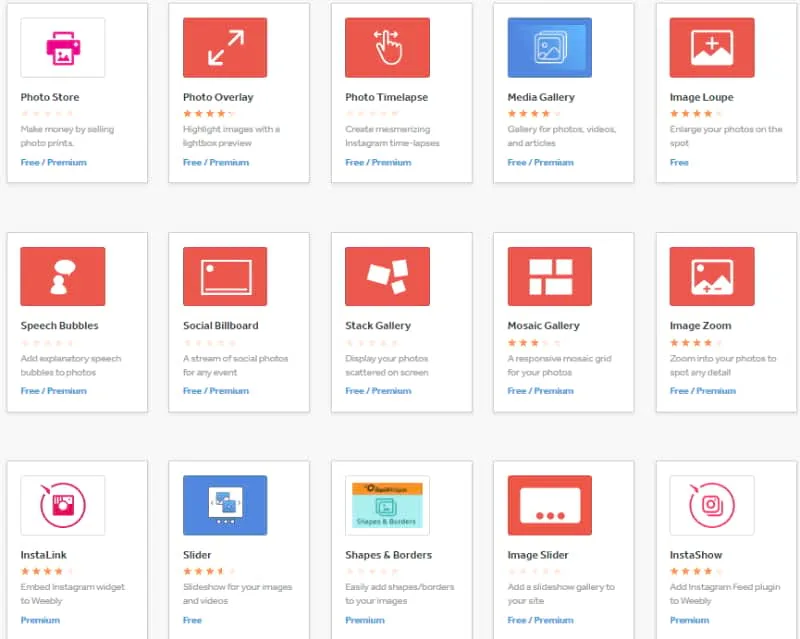
Task: Click the InstaLink title
Action: coord(43,555)
